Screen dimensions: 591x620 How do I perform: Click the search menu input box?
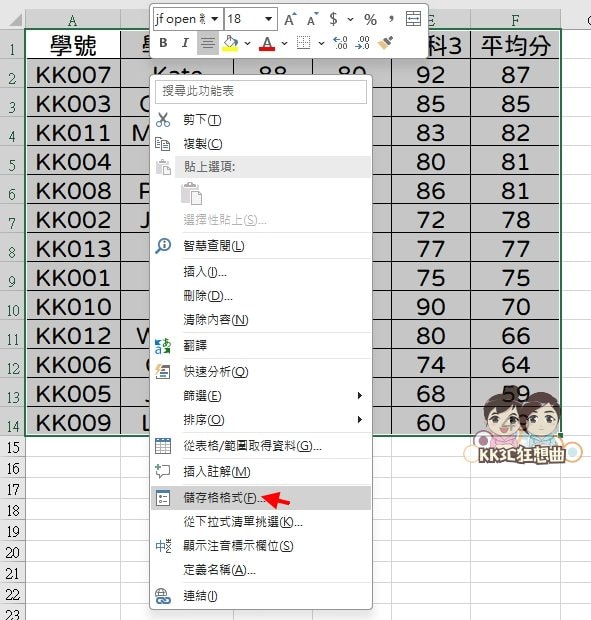point(261,91)
